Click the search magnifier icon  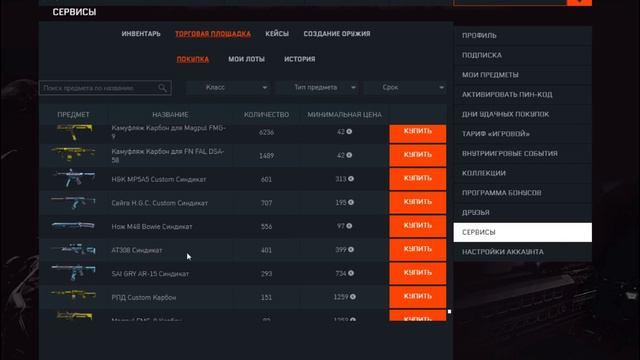[x=162, y=88]
